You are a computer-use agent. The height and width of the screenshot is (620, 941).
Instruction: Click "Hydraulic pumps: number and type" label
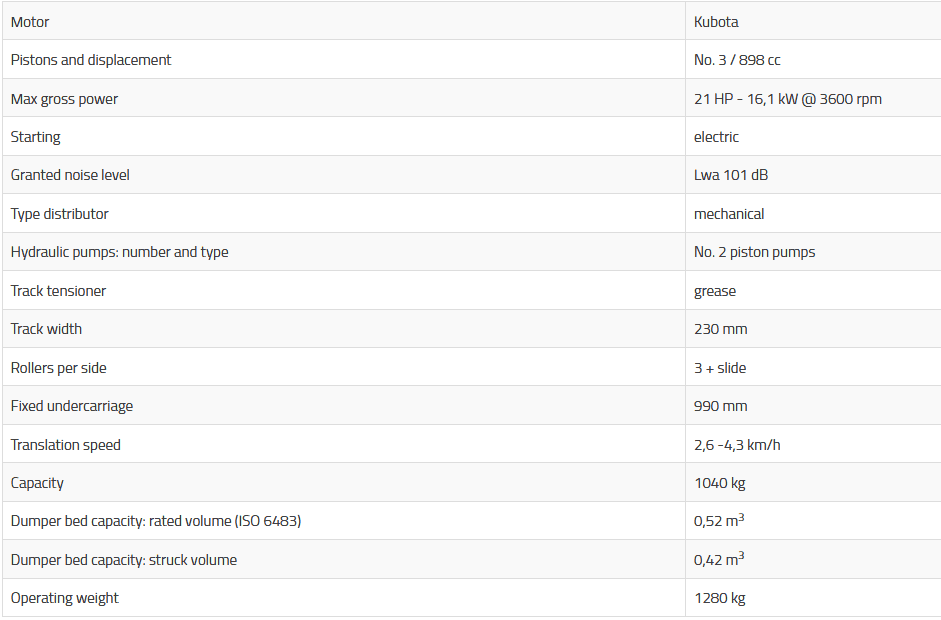point(120,252)
